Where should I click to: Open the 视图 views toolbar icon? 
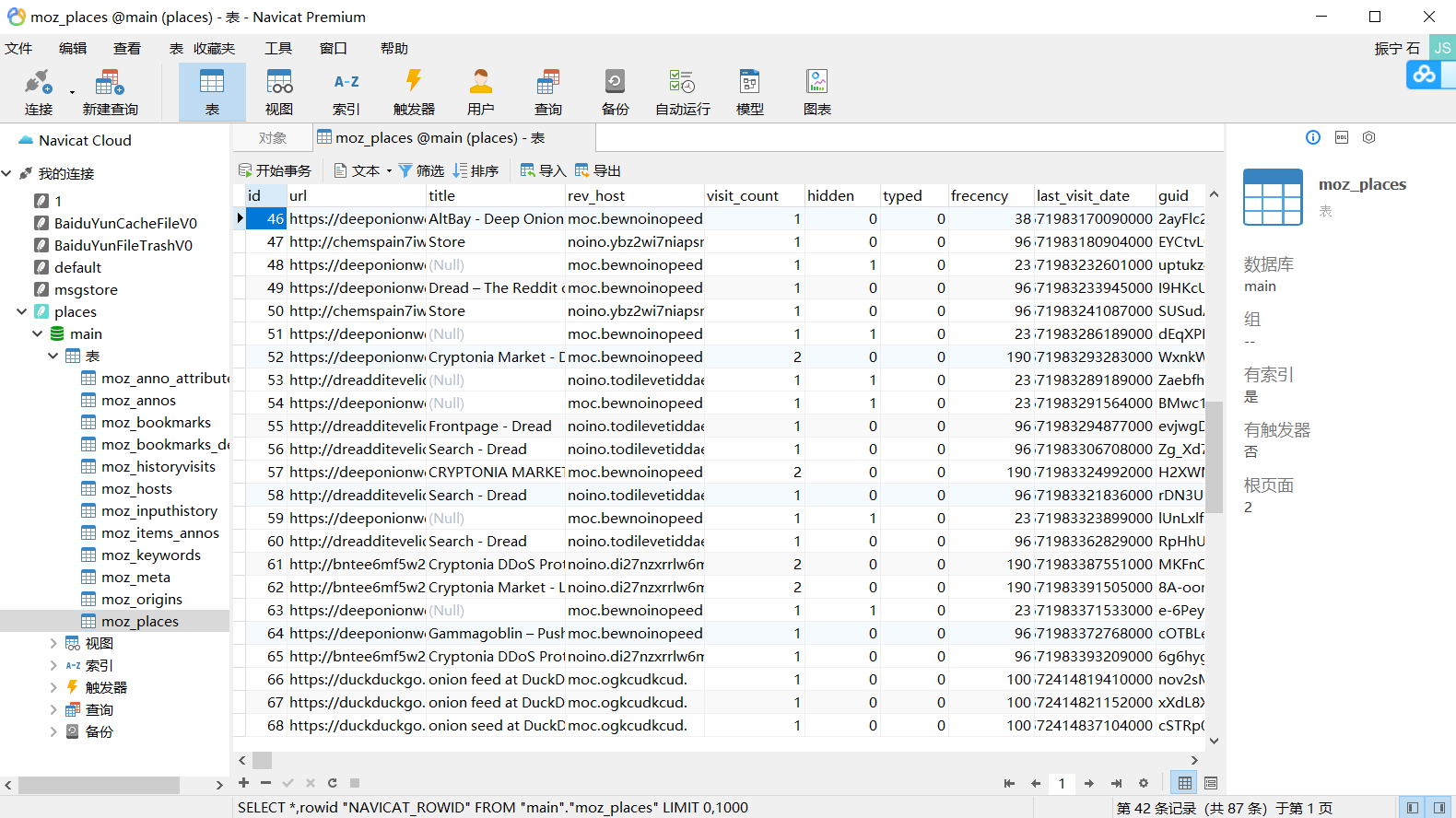[279, 92]
